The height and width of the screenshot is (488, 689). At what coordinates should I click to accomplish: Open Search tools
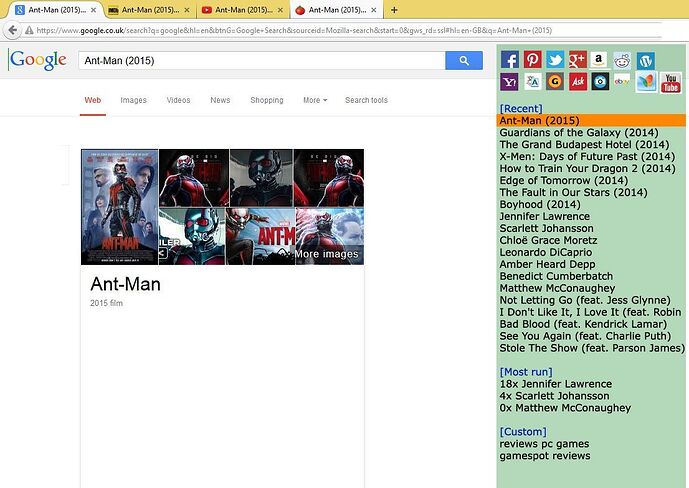pyautogui.click(x=366, y=100)
